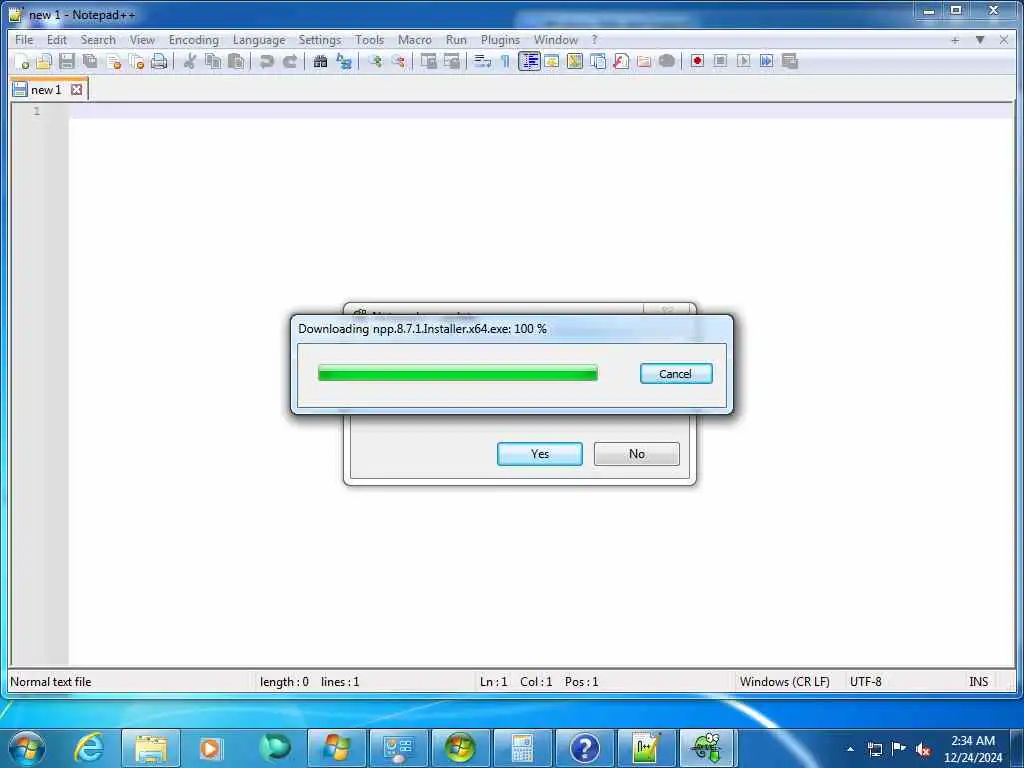This screenshot has width=1024, height=768.
Task: Toggle show all characters pilcrow icon
Action: (x=505, y=61)
